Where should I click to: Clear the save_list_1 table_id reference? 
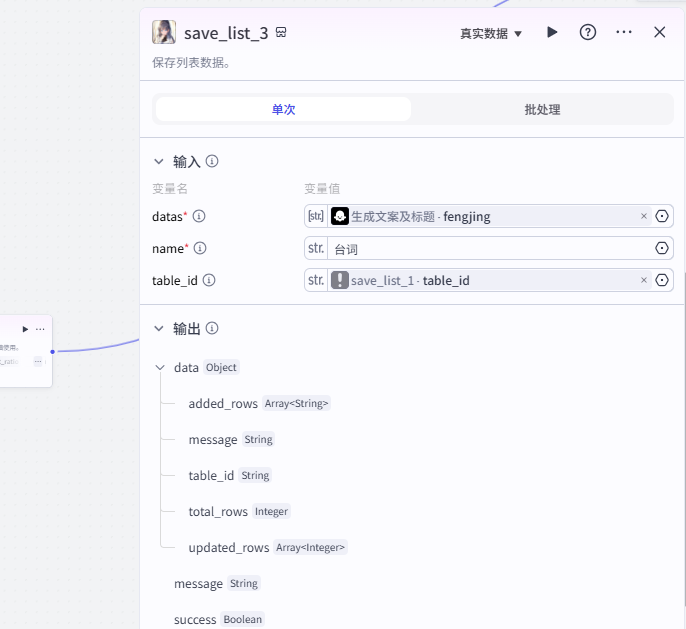point(644,280)
